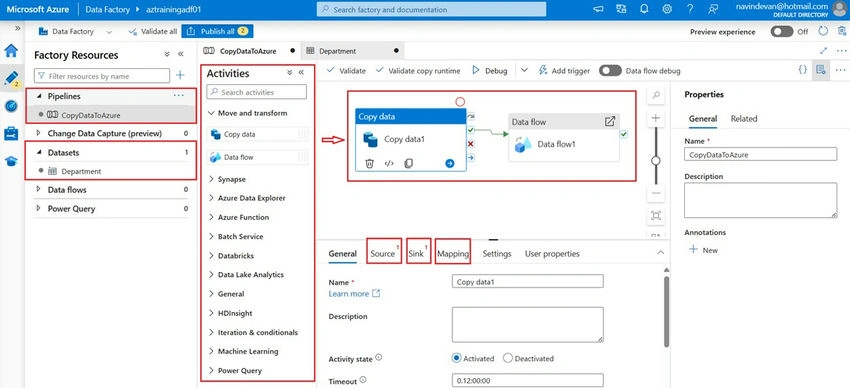This screenshot has height=388, width=850.
Task: Expand the Data flows section
Action: click(38, 190)
